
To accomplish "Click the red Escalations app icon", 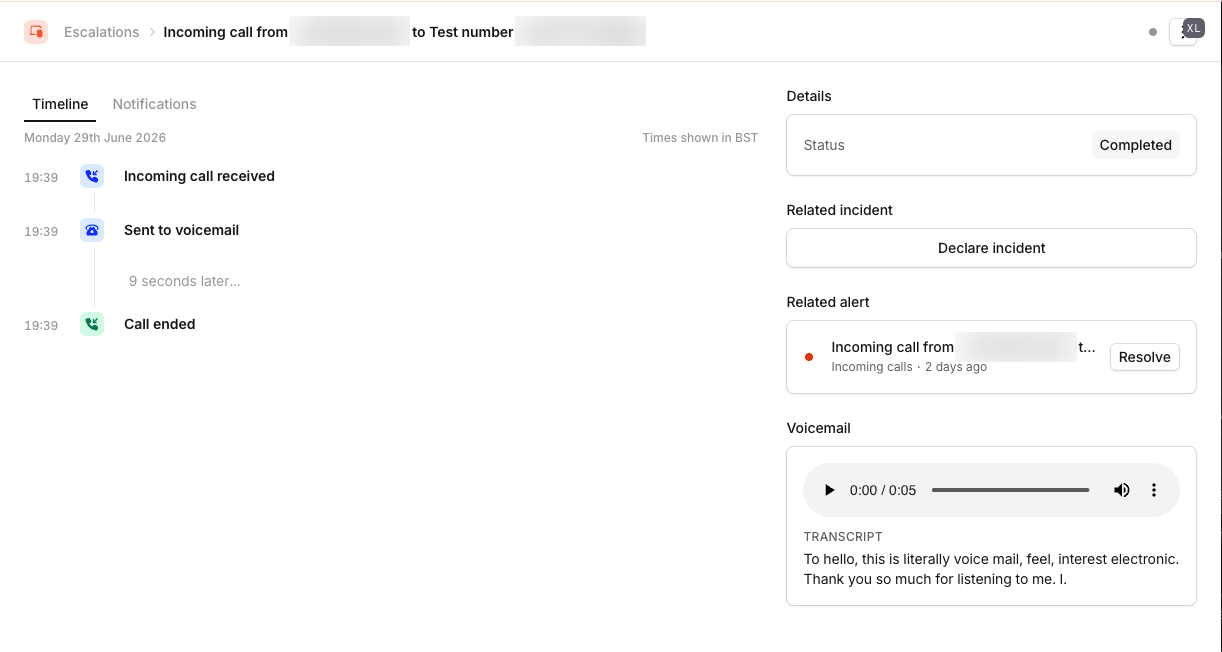I will coord(36,32).
